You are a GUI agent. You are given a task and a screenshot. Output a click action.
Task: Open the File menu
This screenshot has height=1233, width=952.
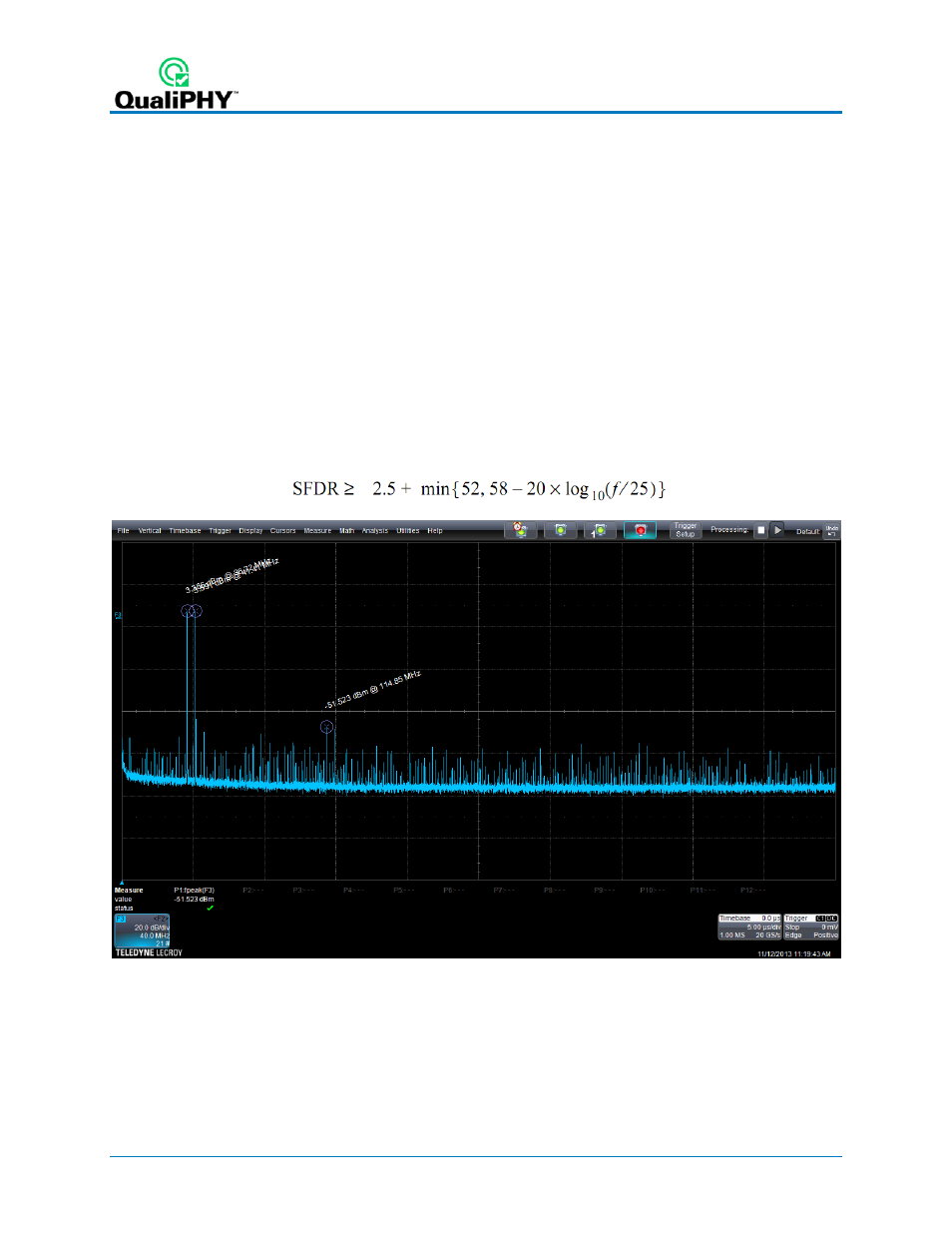[x=123, y=531]
